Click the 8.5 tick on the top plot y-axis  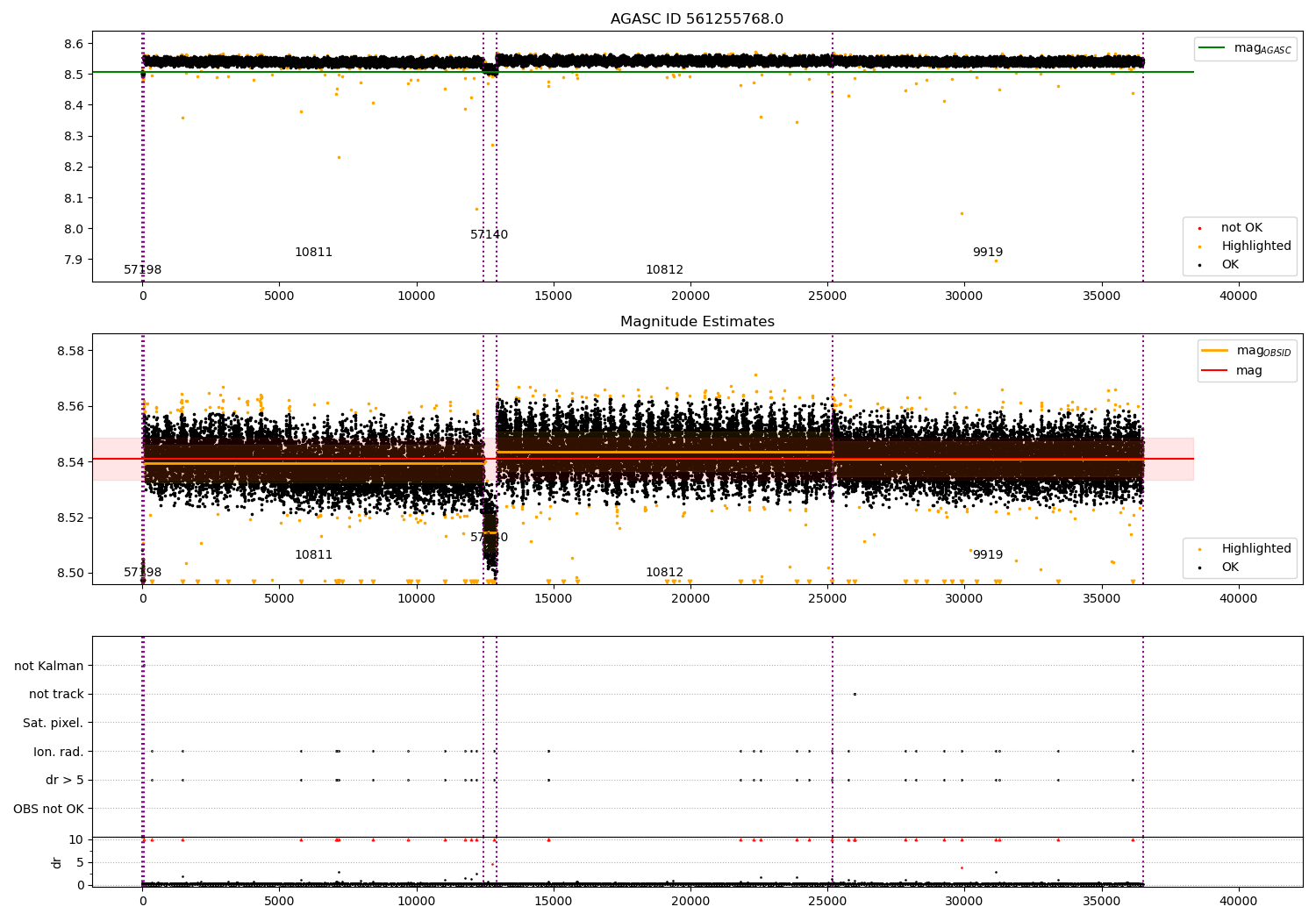[x=75, y=75]
